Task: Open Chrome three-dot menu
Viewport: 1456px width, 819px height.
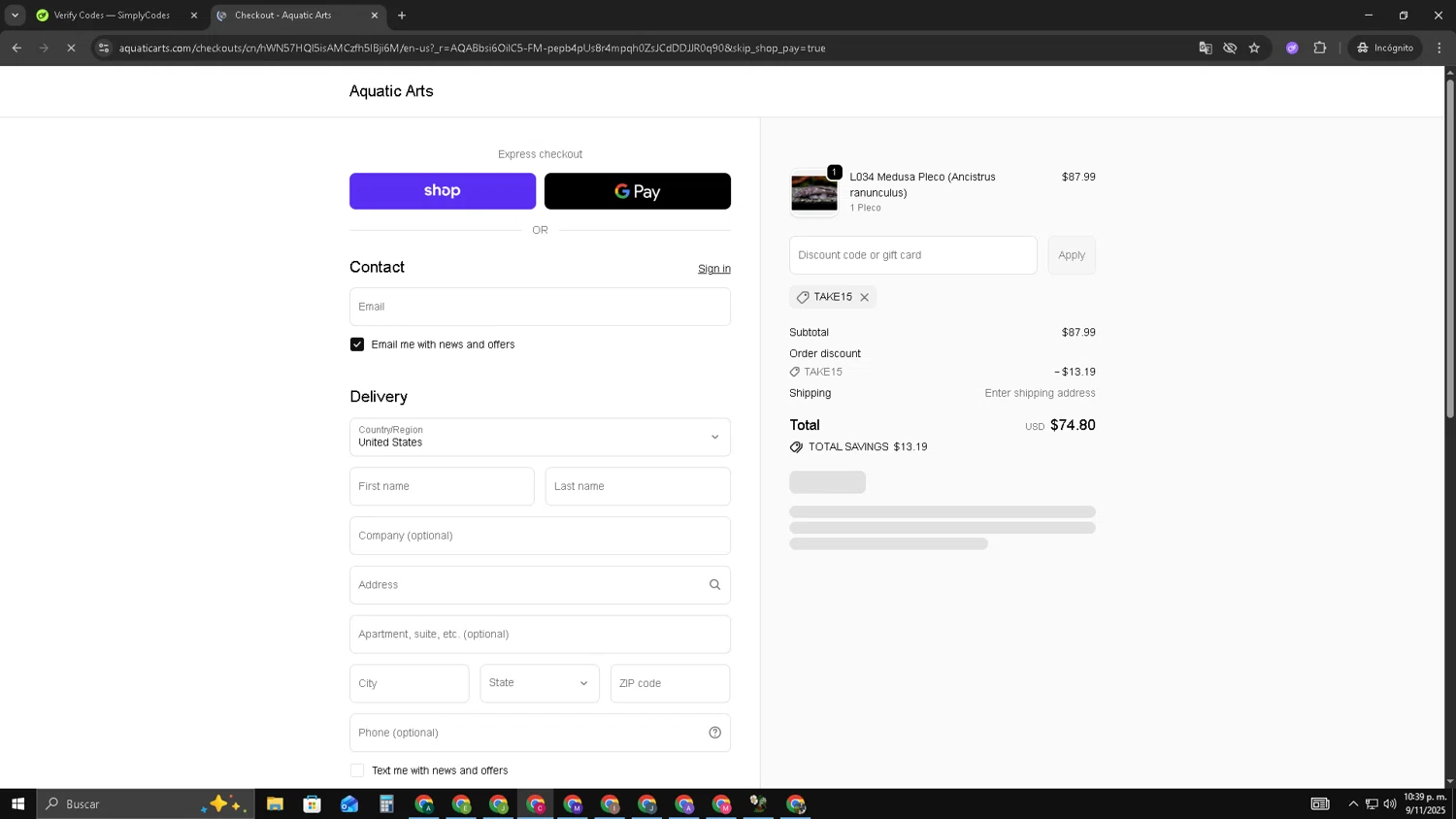Action: click(1439, 48)
